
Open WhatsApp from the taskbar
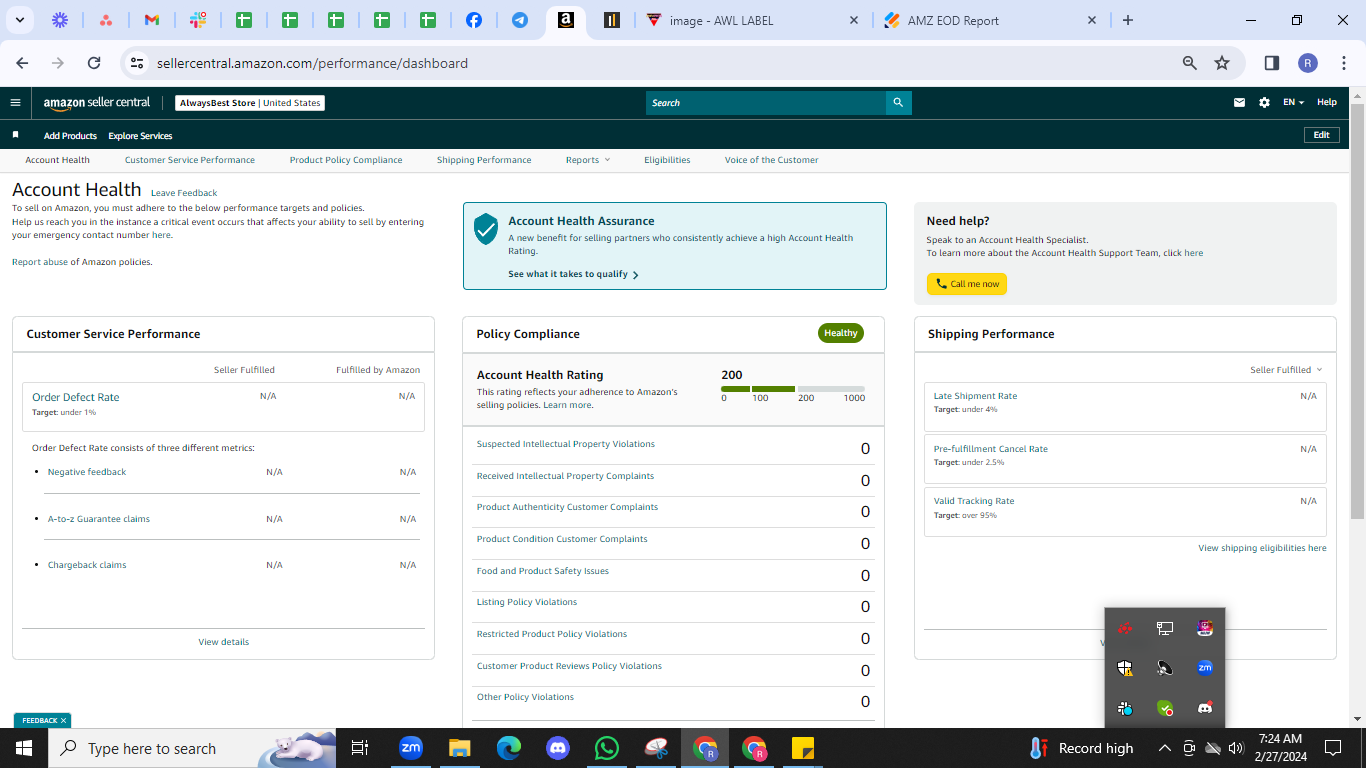coord(607,748)
